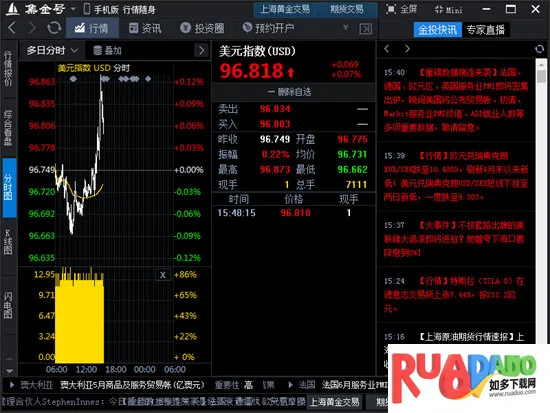Open the 资讯 news tab

pos(145,28)
